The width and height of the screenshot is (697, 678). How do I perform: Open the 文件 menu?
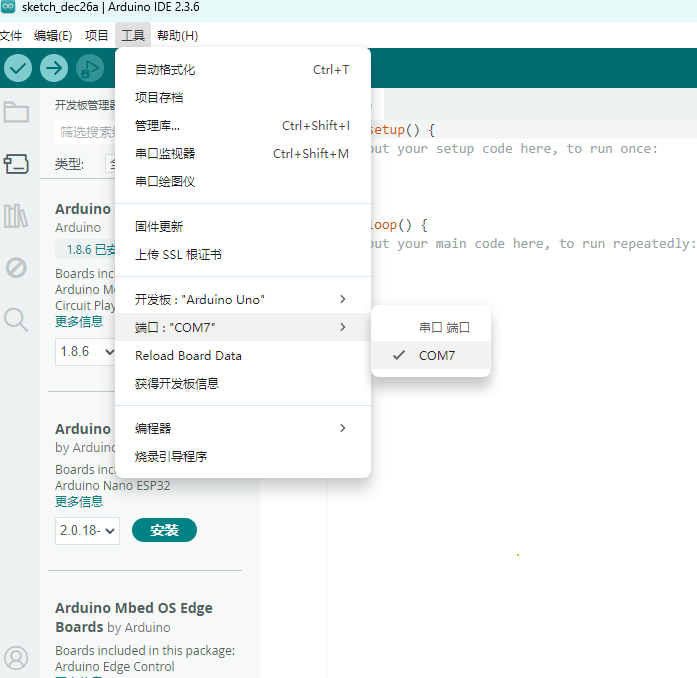click(x=11, y=35)
